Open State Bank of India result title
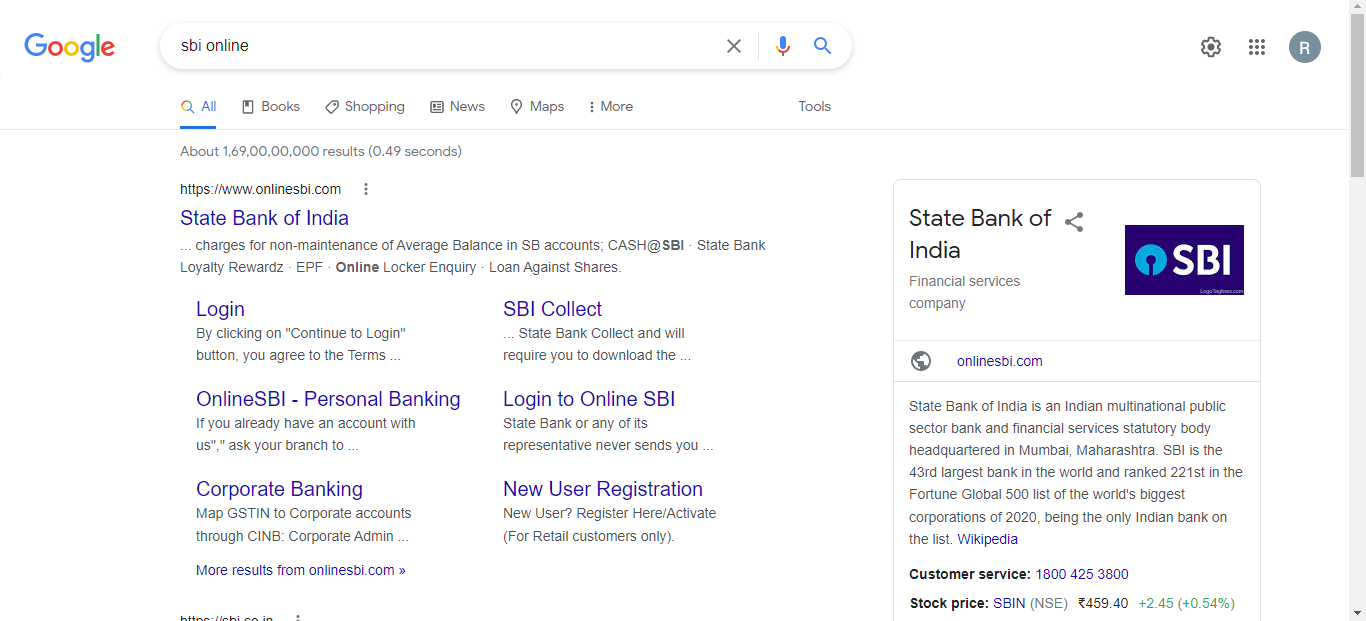 tap(264, 218)
